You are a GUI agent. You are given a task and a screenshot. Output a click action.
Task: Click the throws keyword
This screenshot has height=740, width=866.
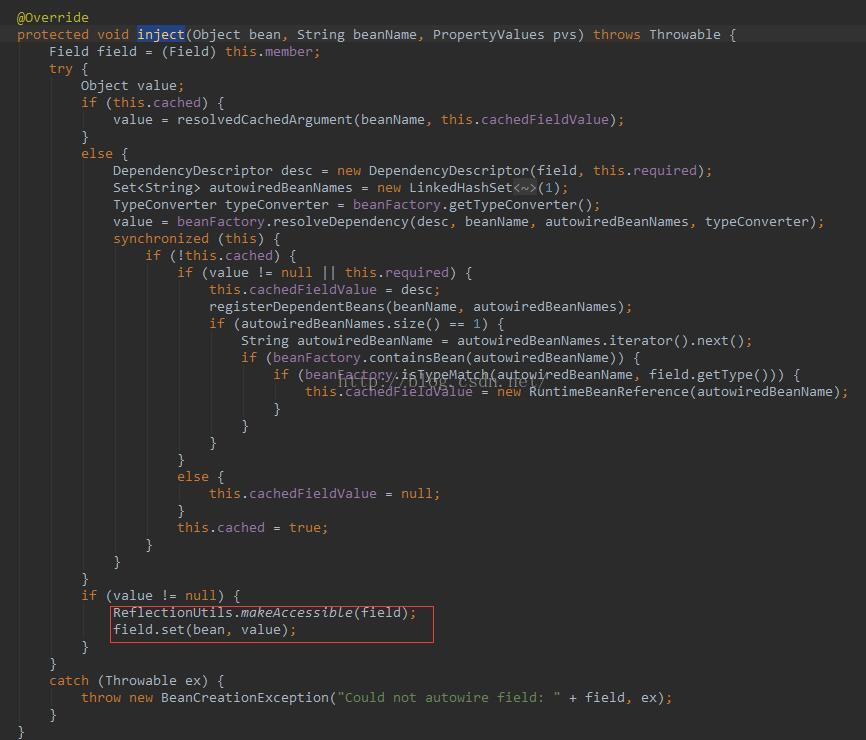616,35
